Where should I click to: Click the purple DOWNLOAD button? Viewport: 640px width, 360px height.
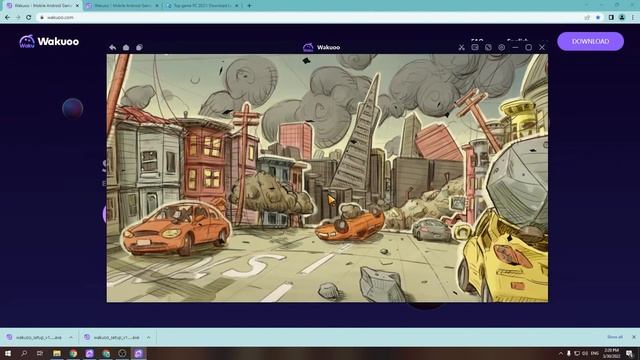590,41
